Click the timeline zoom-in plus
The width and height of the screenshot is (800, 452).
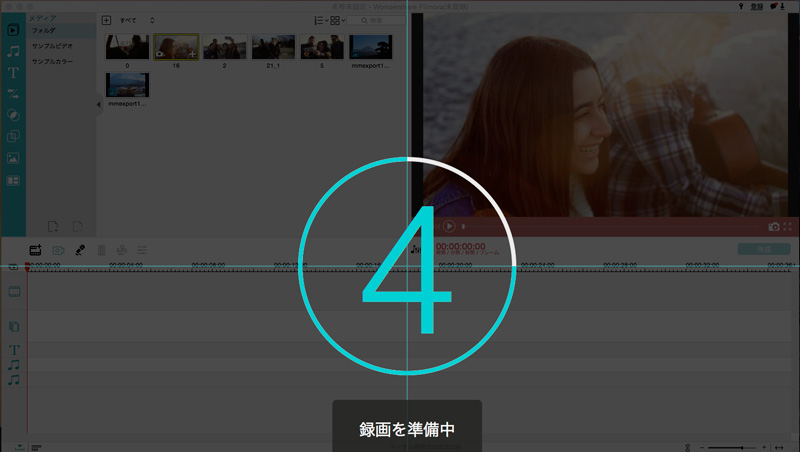(764, 447)
